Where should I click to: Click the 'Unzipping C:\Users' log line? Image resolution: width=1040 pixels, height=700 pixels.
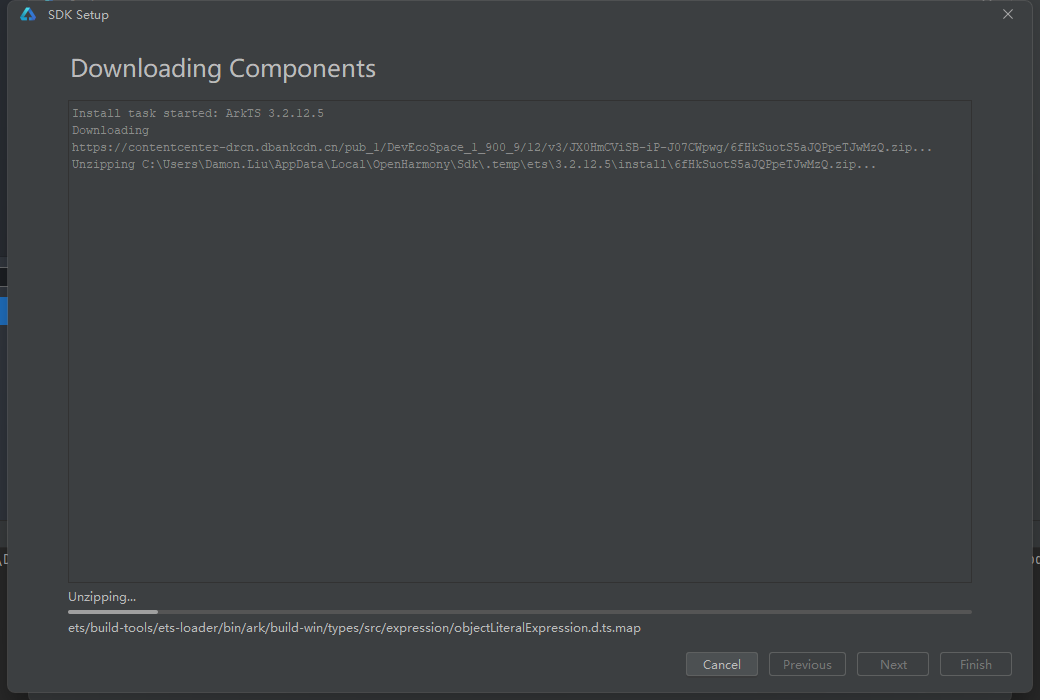(x=474, y=164)
